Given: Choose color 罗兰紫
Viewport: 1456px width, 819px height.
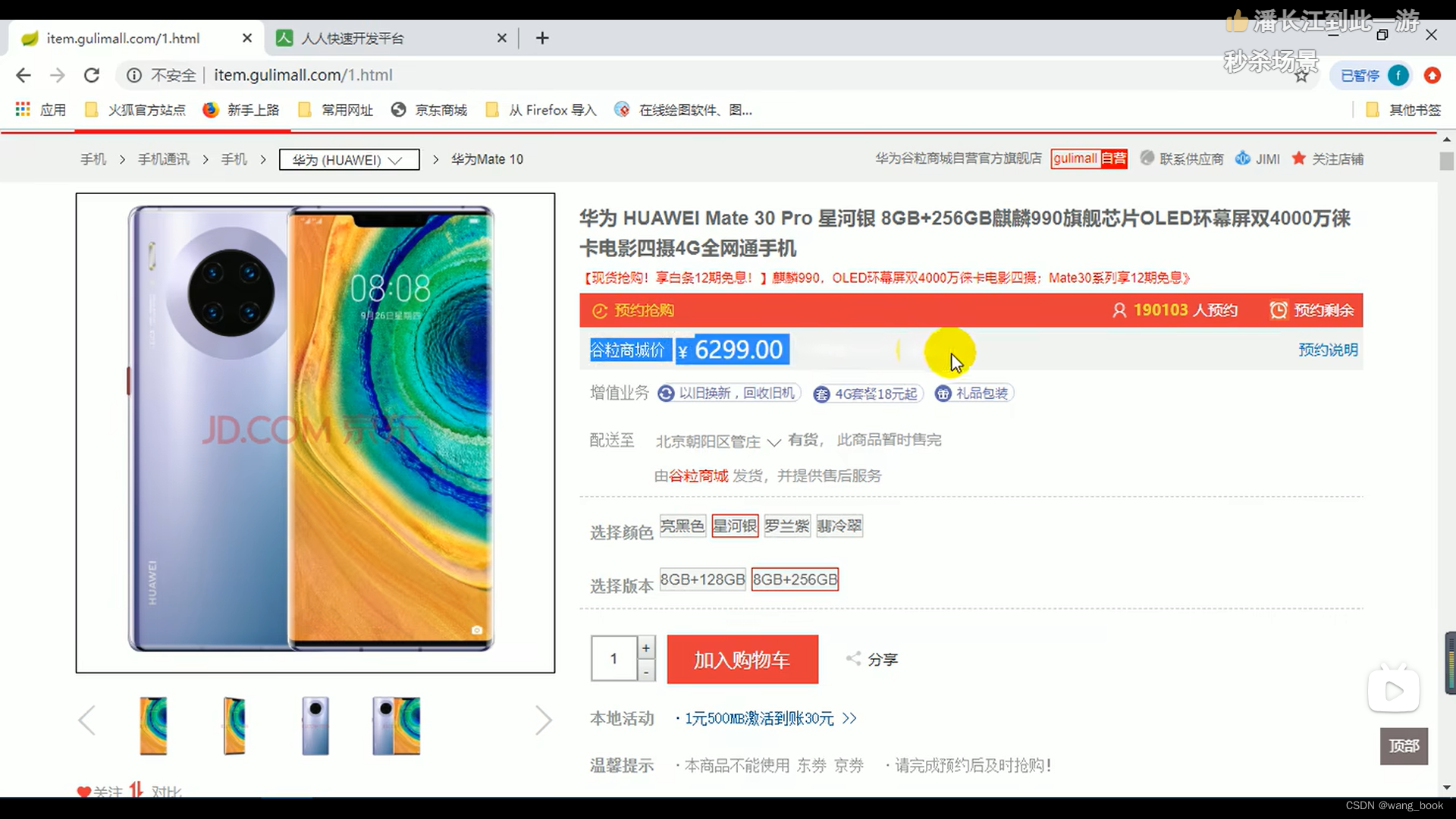Looking at the screenshot, I should (x=787, y=526).
